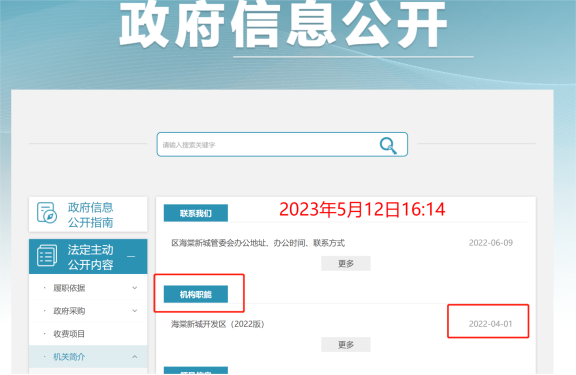Click 更多 under 联系我们 section

[x=346, y=264]
